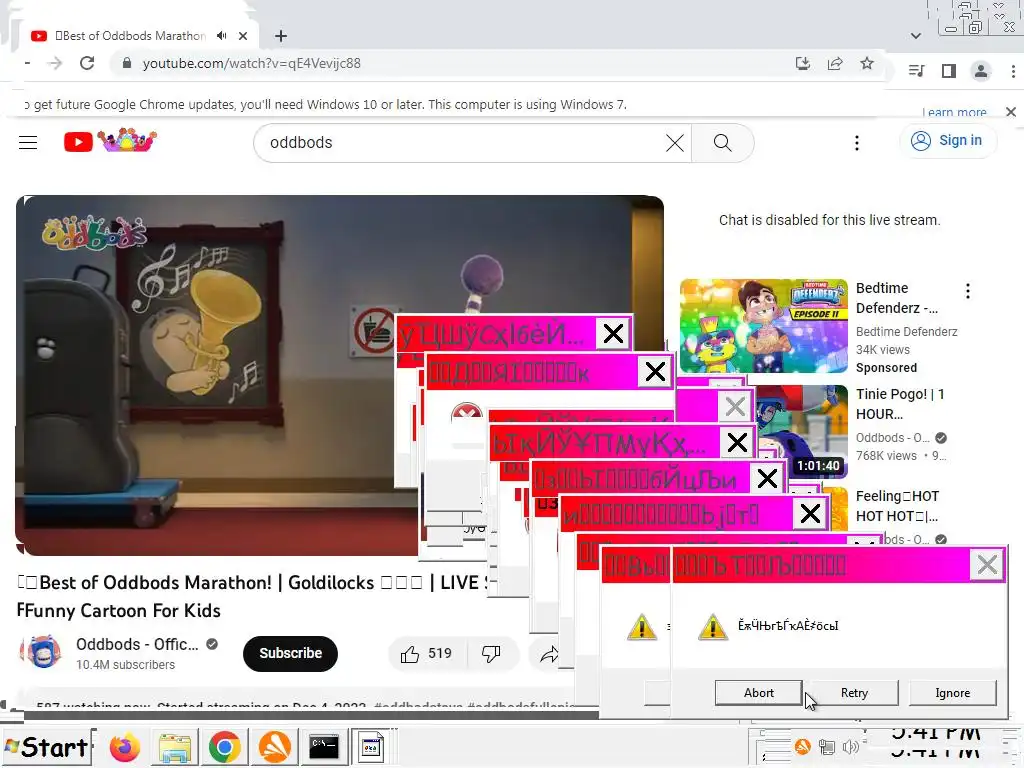The width and height of the screenshot is (1024, 768).
Task: Install app icon in address bar
Action: tap(803, 63)
